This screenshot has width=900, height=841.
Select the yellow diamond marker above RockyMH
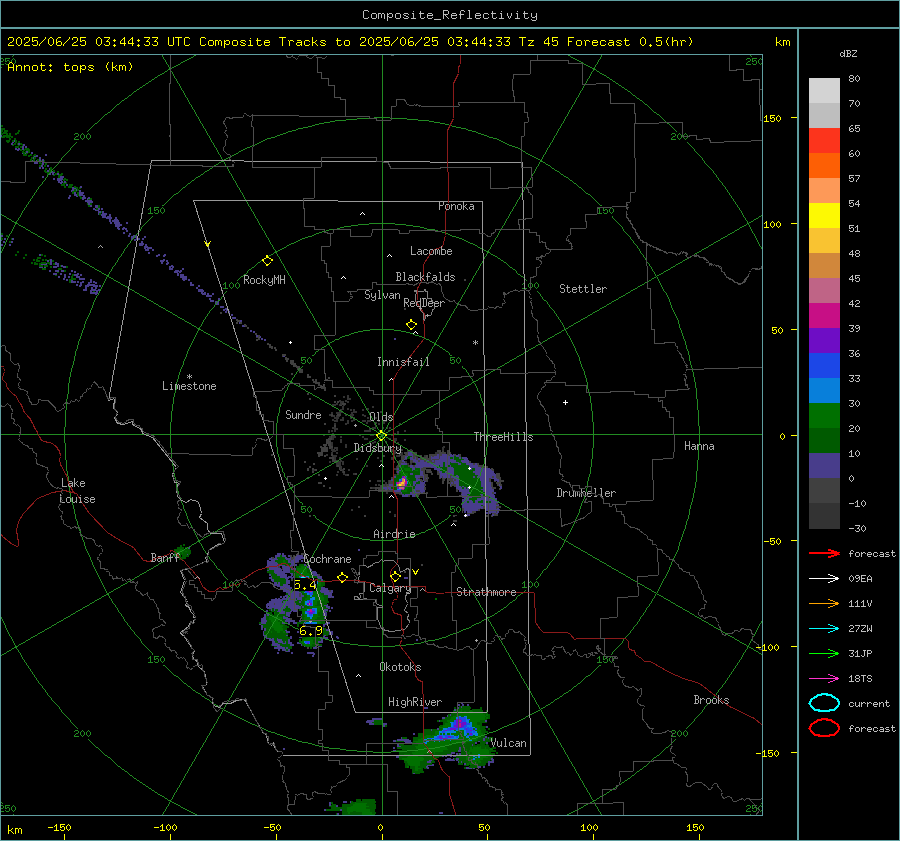267,261
